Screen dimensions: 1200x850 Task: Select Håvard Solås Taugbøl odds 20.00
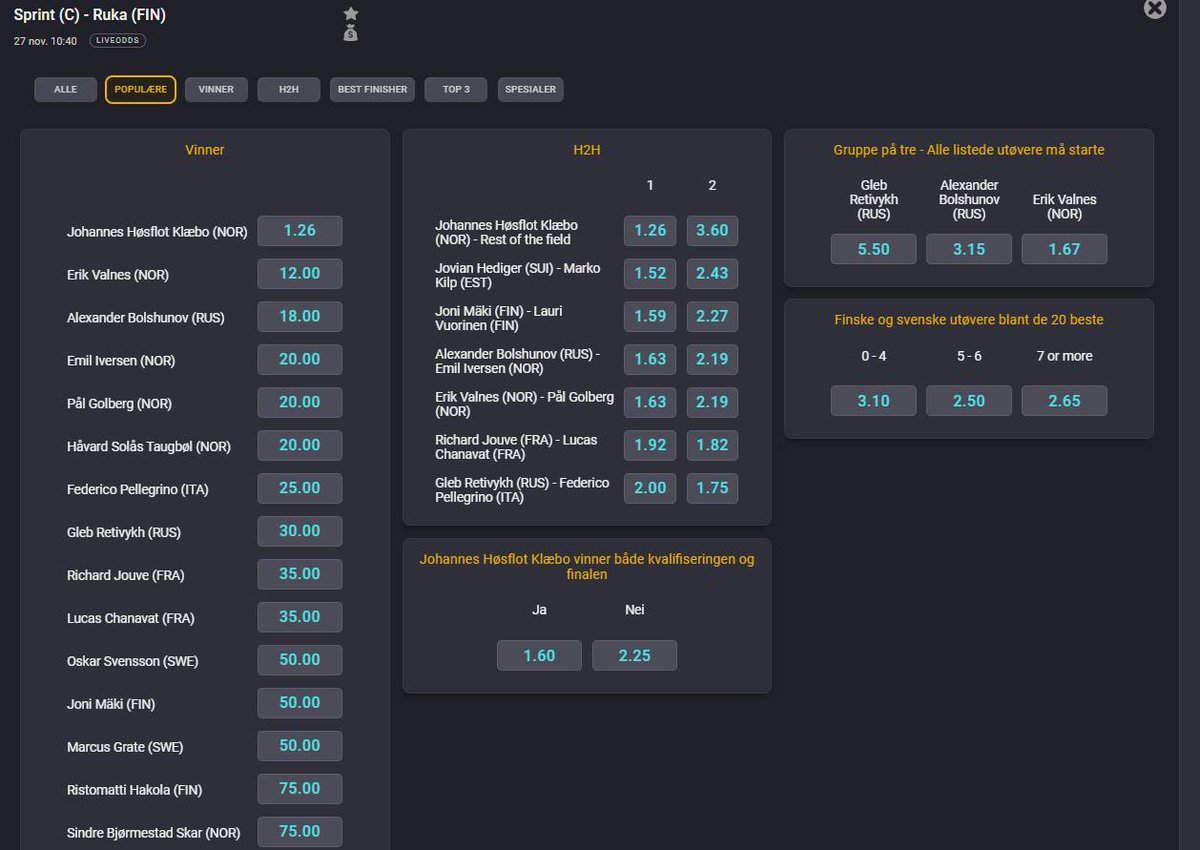[300, 446]
